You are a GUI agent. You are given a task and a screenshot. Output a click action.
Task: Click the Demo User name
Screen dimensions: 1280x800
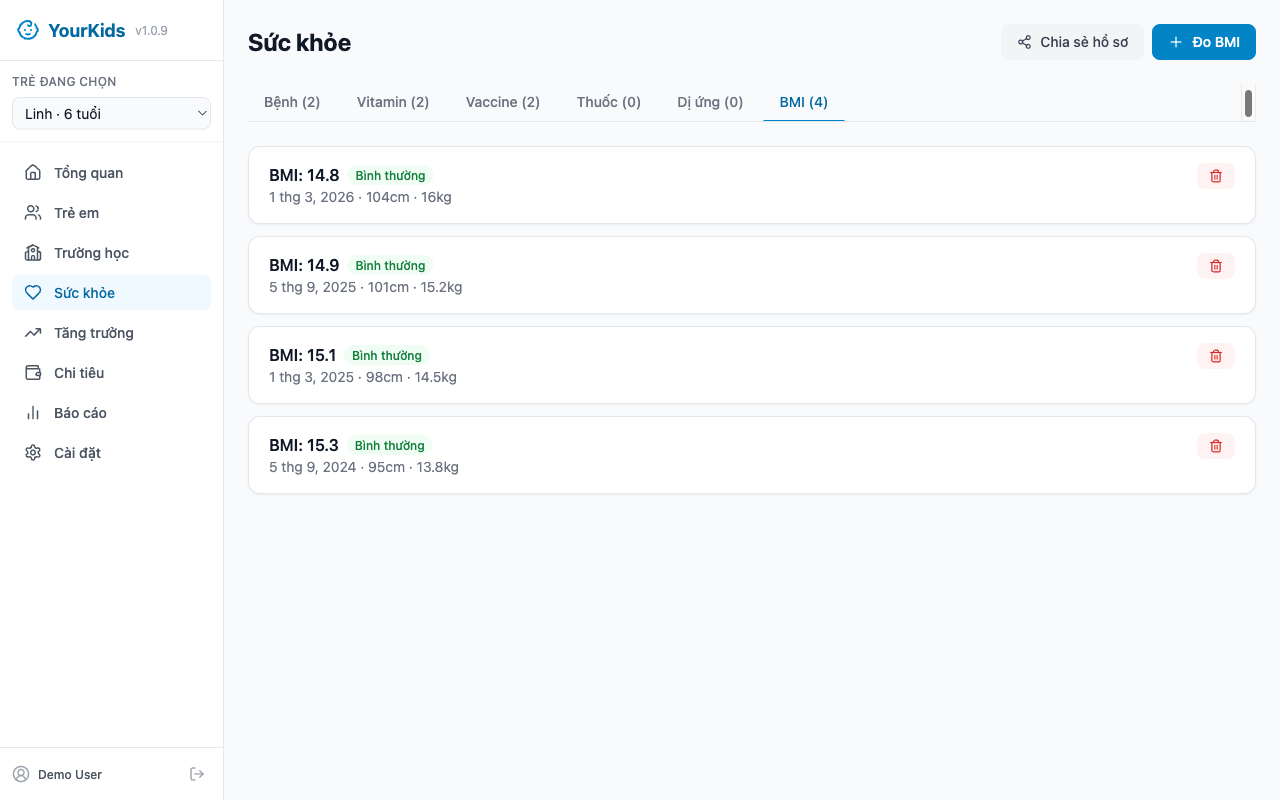pos(70,775)
